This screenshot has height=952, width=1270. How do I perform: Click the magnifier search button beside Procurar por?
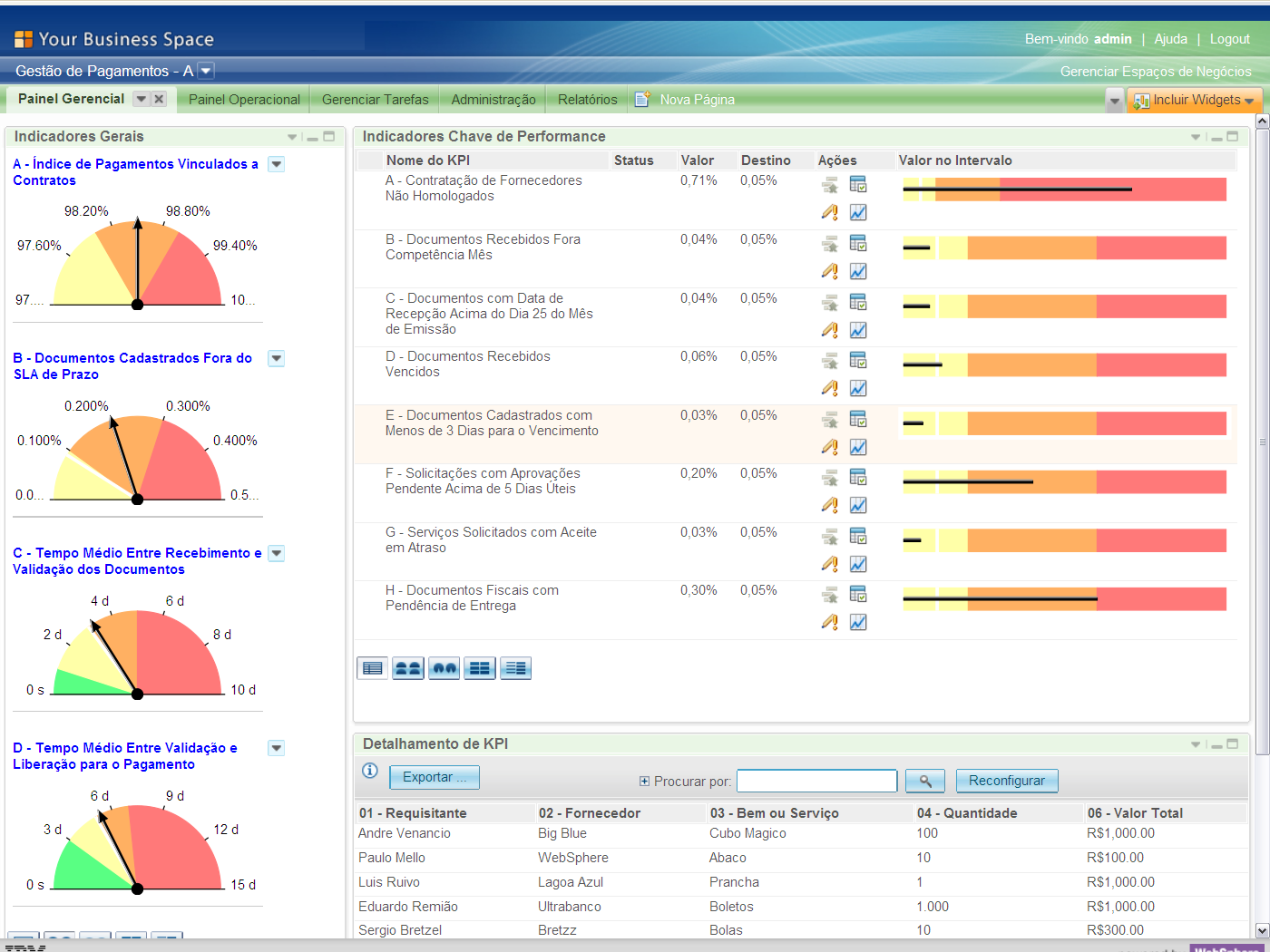point(925,781)
